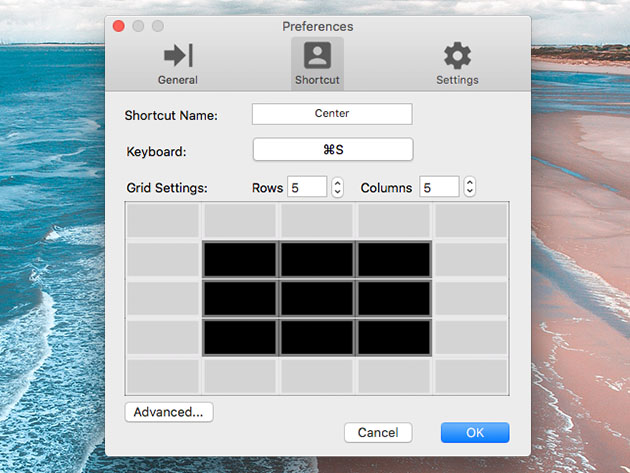Image resolution: width=630 pixels, height=473 pixels.
Task: Open the General preferences tab
Action: point(177,63)
